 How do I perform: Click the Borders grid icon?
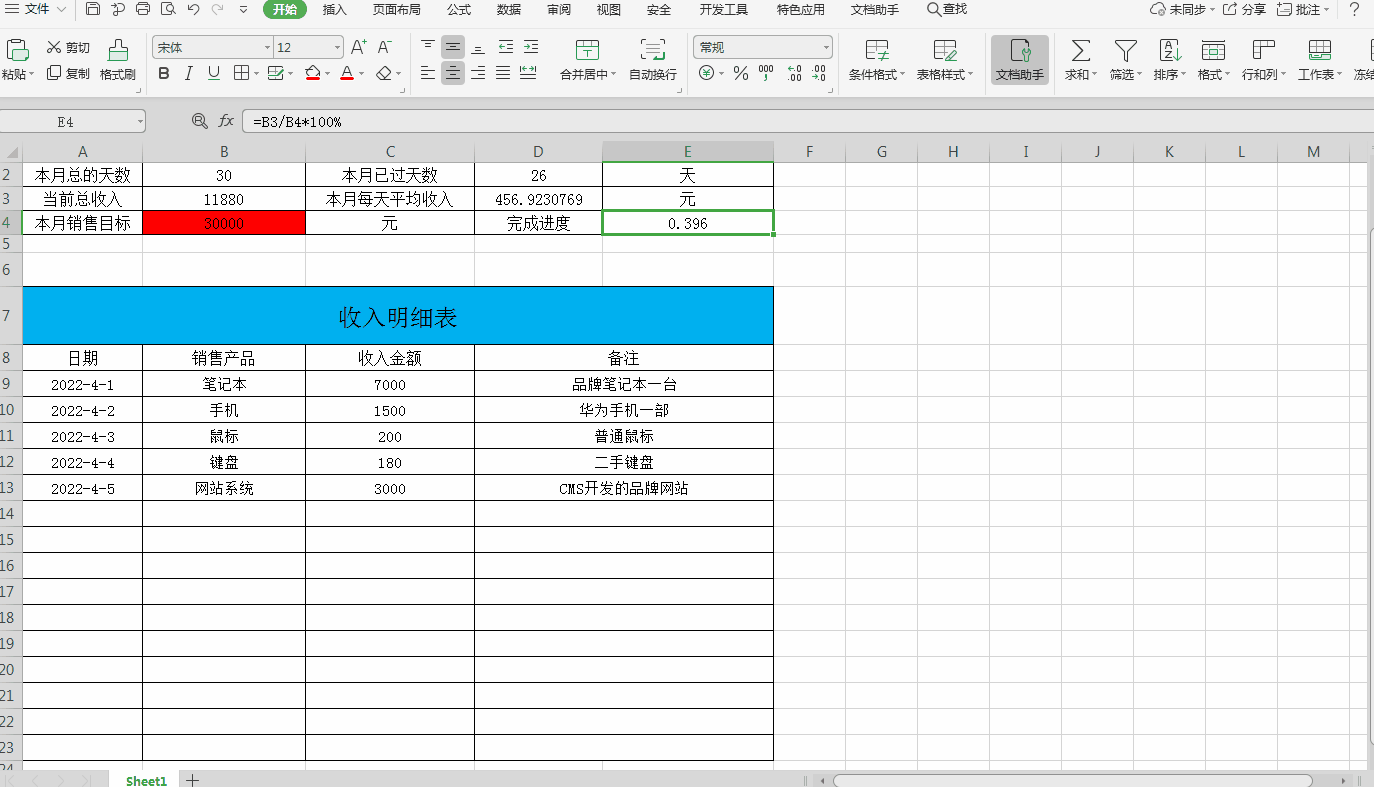241,73
